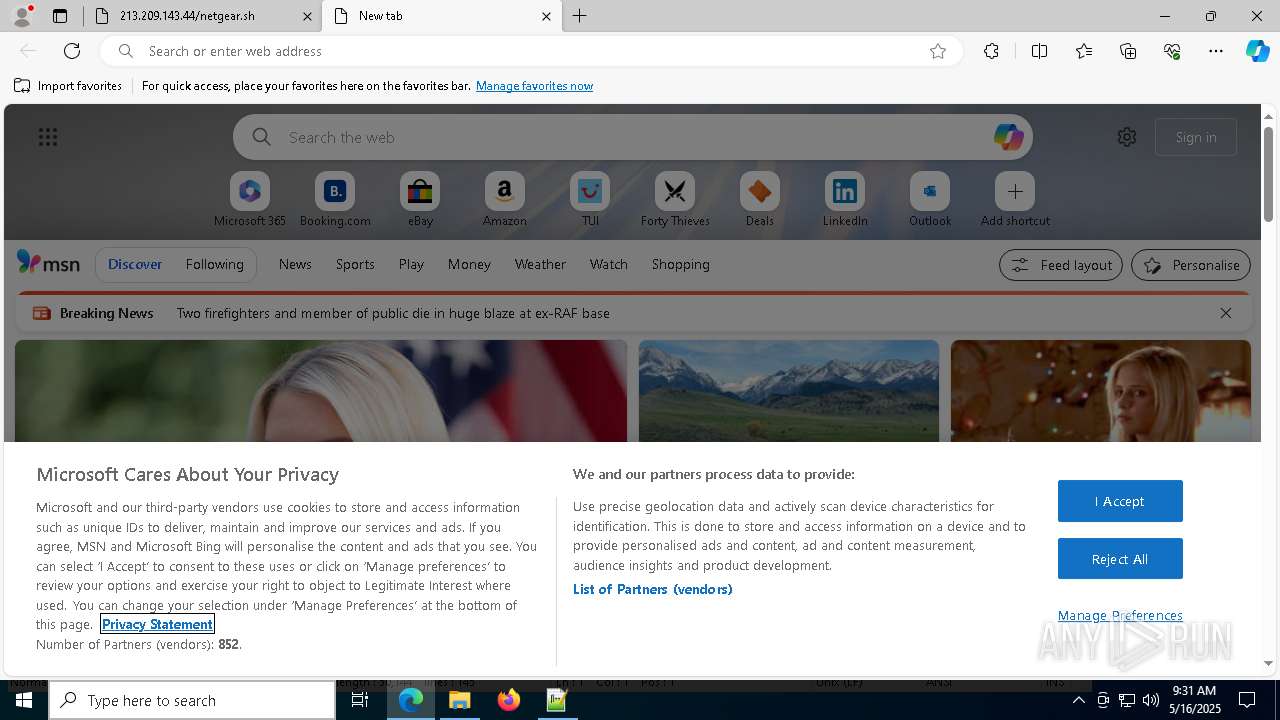Click the Manage favorites now link
The height and width of the screenshot is (720, 1280).
[534, 86]
